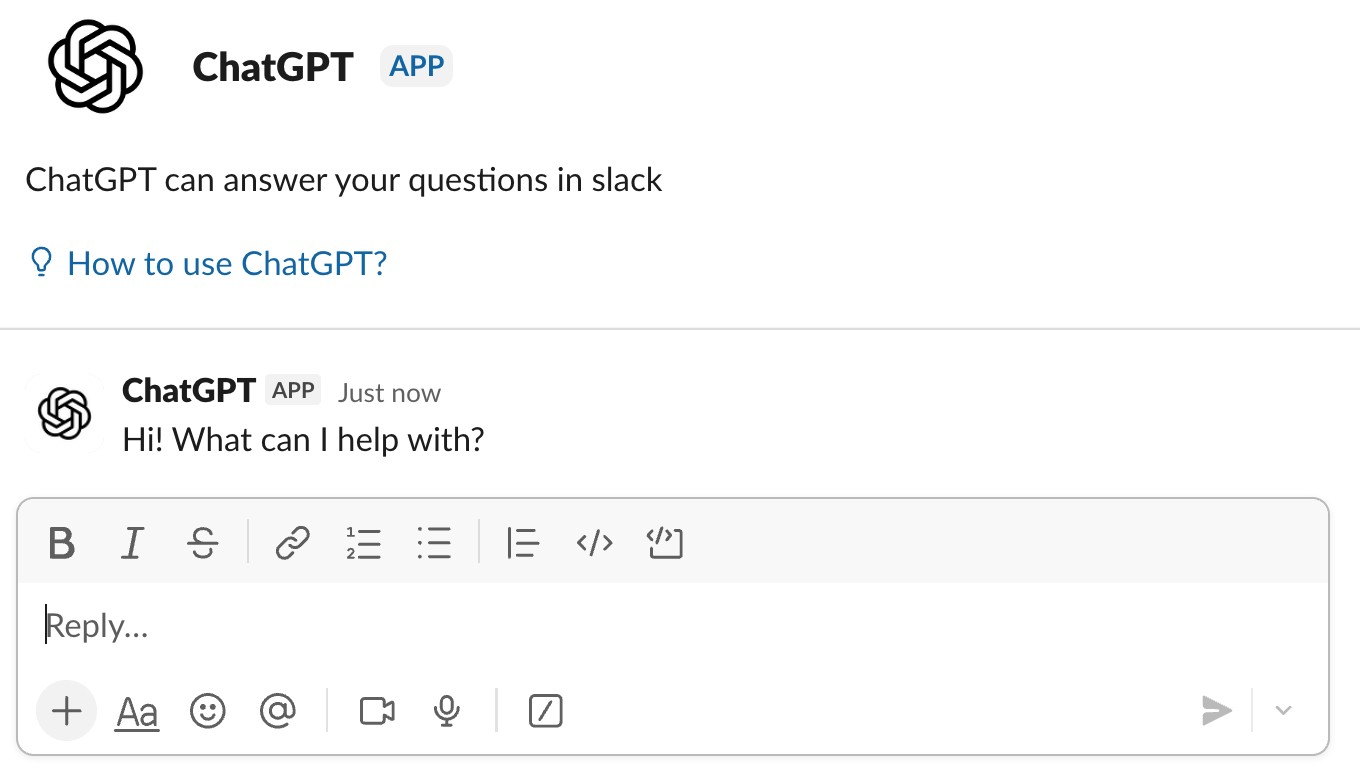Open the emoji picker

pyautogui.click(x=208, y=711)
